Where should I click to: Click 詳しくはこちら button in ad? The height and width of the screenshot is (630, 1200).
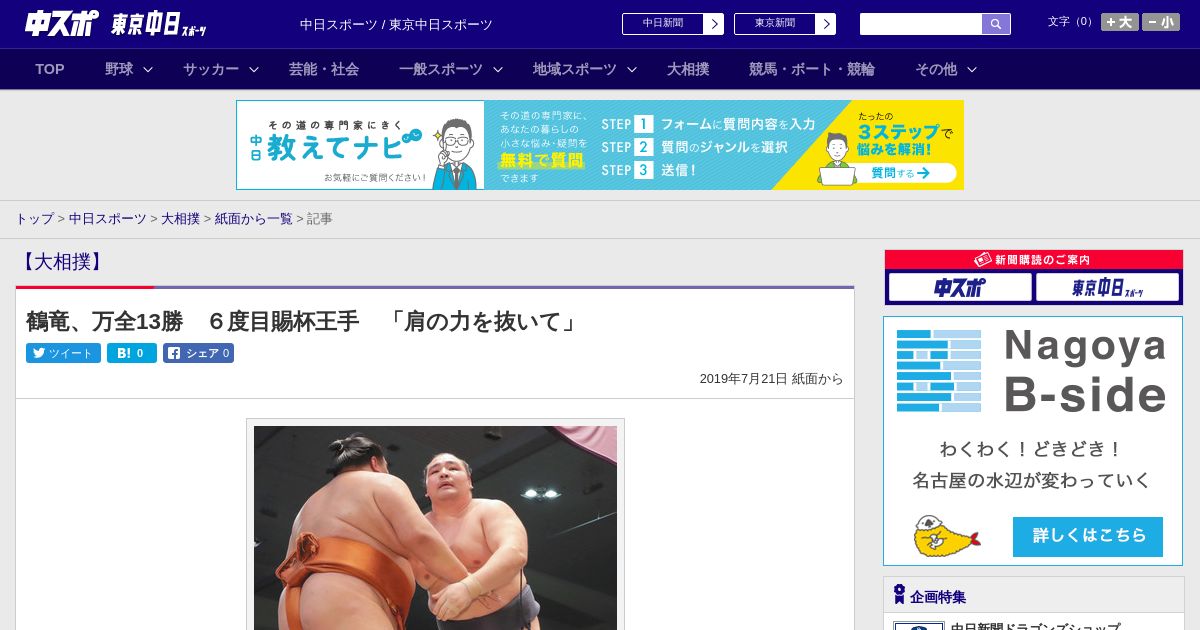click(1088, 537)
